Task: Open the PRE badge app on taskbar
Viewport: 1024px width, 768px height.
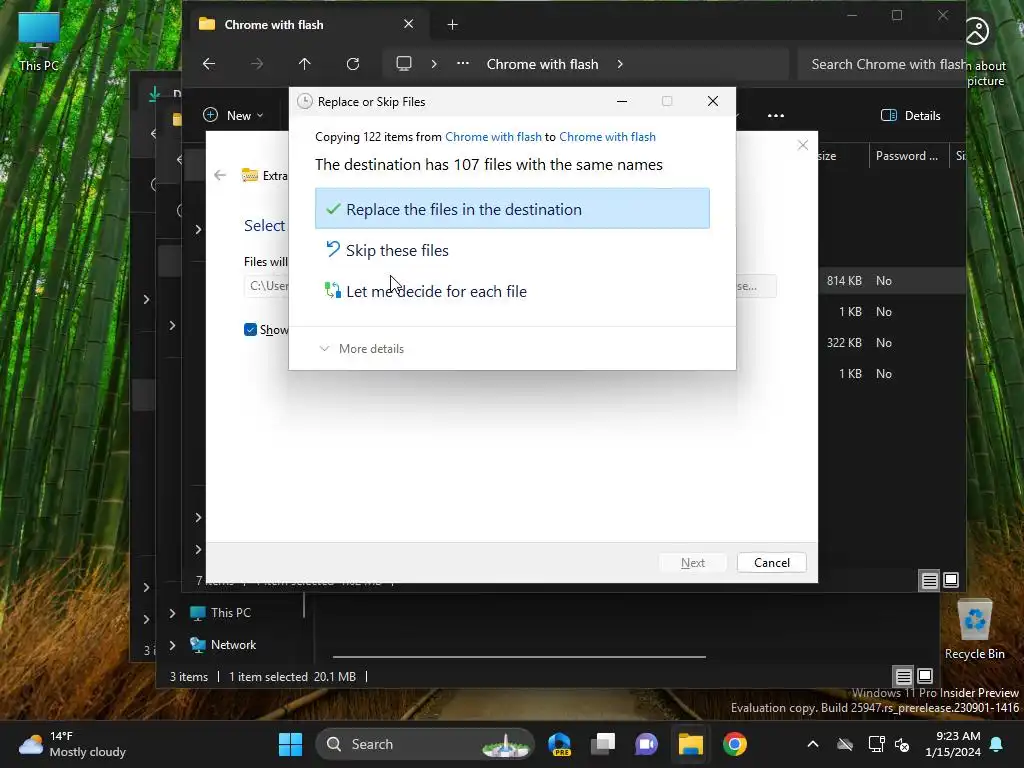Action: [560, 744]
